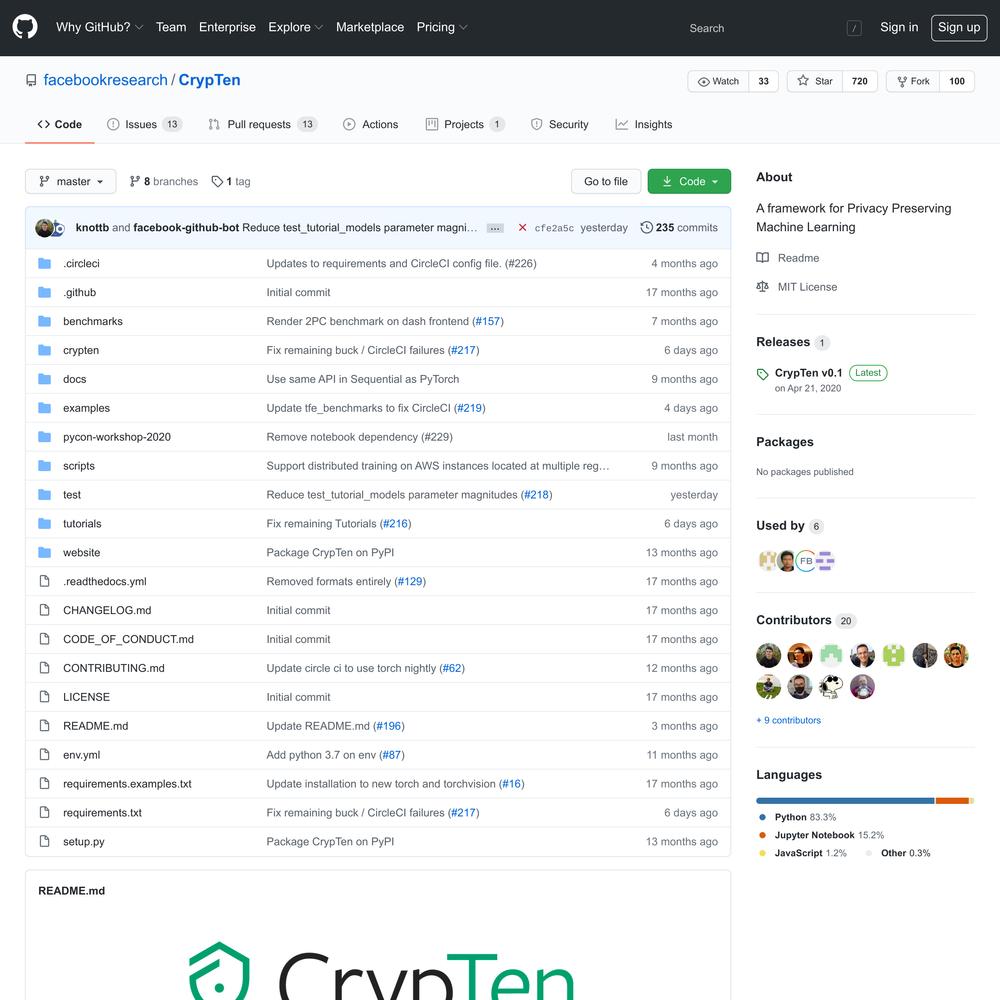Image resolution: width=1000 pixels, height=1000 pixels.
Task: Click the green tag icon for CrypTen v0.1
Action: [762, 374]
